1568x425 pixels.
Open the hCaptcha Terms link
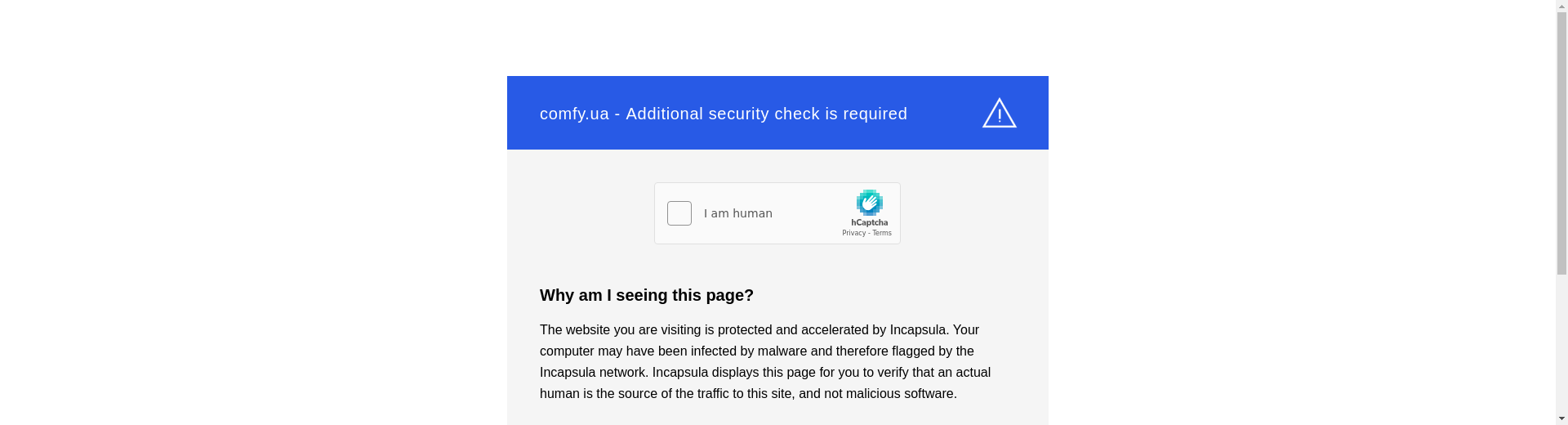click(882, 234)
